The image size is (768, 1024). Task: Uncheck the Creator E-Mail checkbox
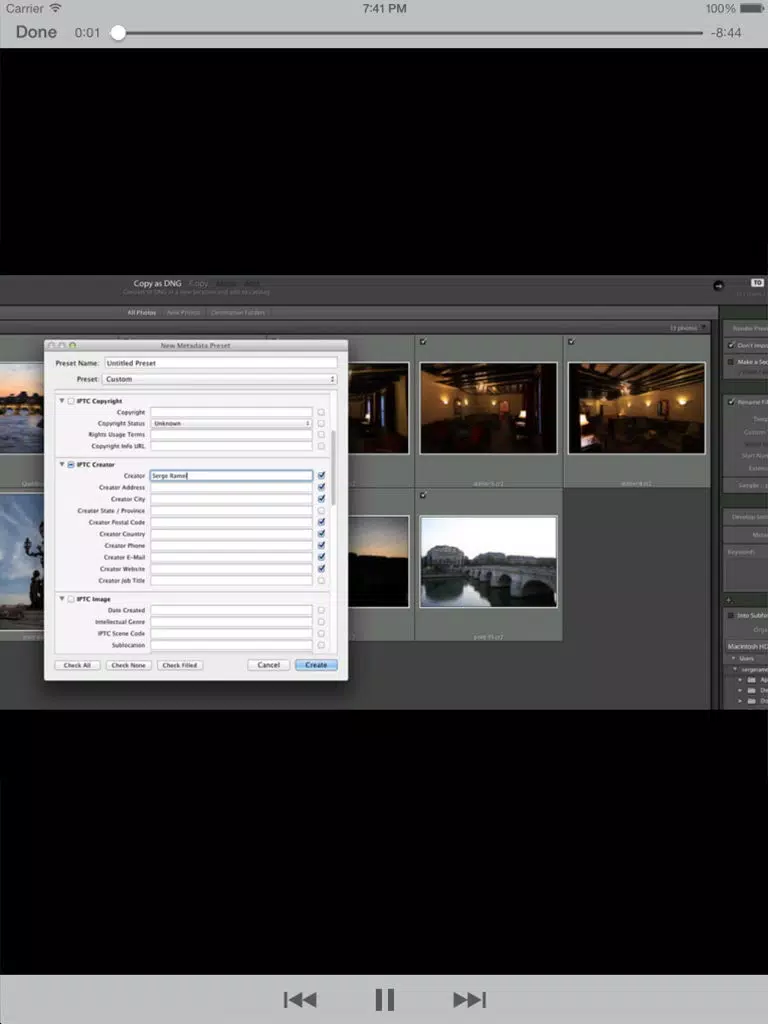click(x=321, y=557)
